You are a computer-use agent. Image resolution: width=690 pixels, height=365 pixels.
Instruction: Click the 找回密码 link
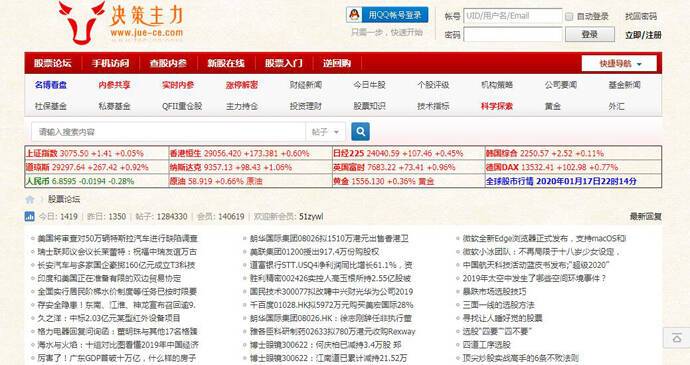tap(641, 16)
